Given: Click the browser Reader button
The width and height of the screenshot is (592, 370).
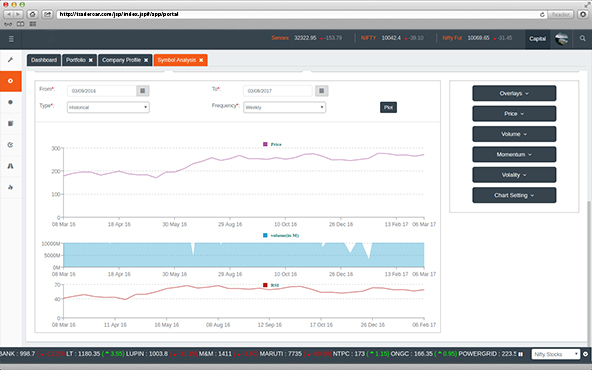Looking at the screenshot, I should (x=560, y=14).
